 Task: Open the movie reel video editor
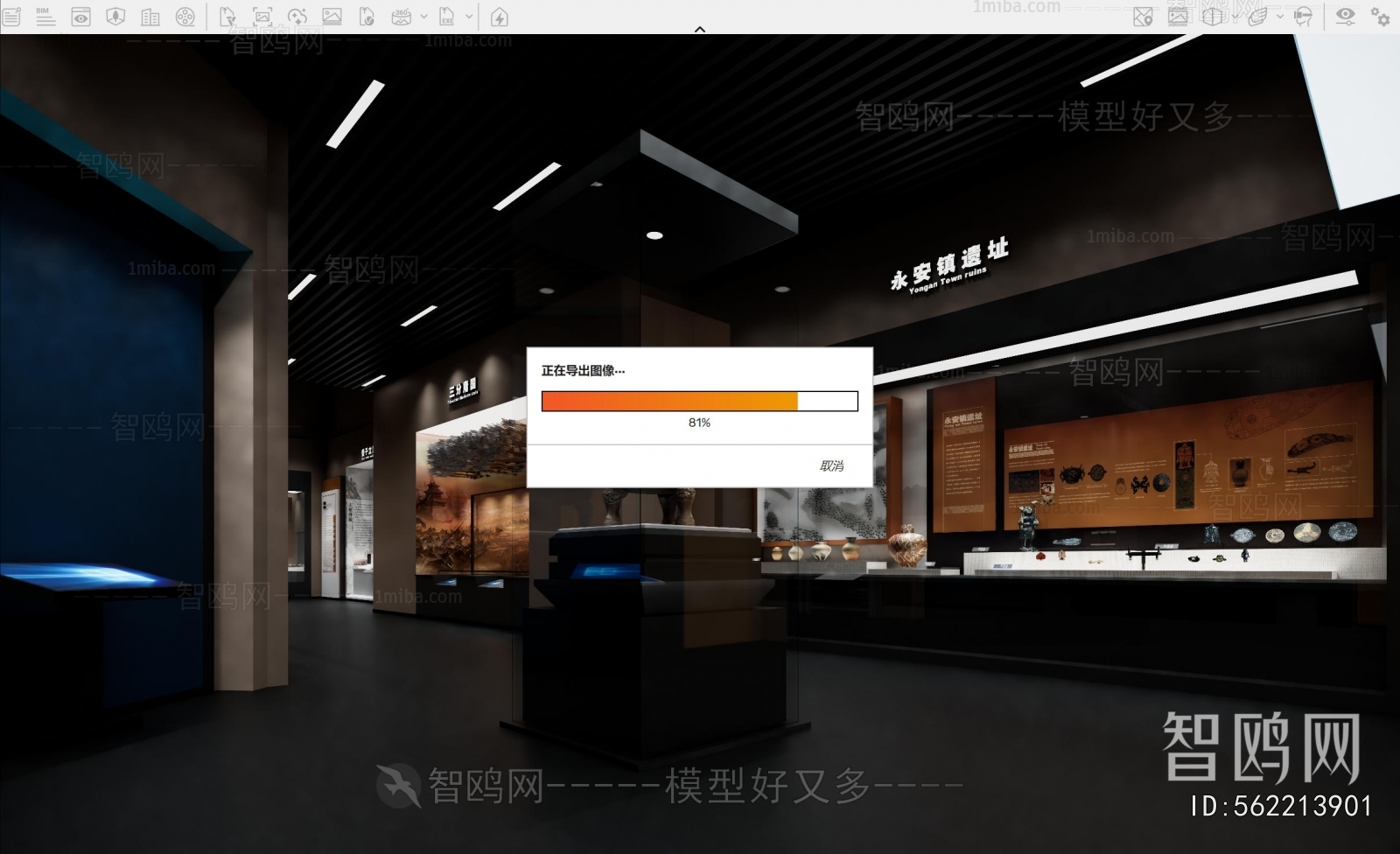[185, 17]
